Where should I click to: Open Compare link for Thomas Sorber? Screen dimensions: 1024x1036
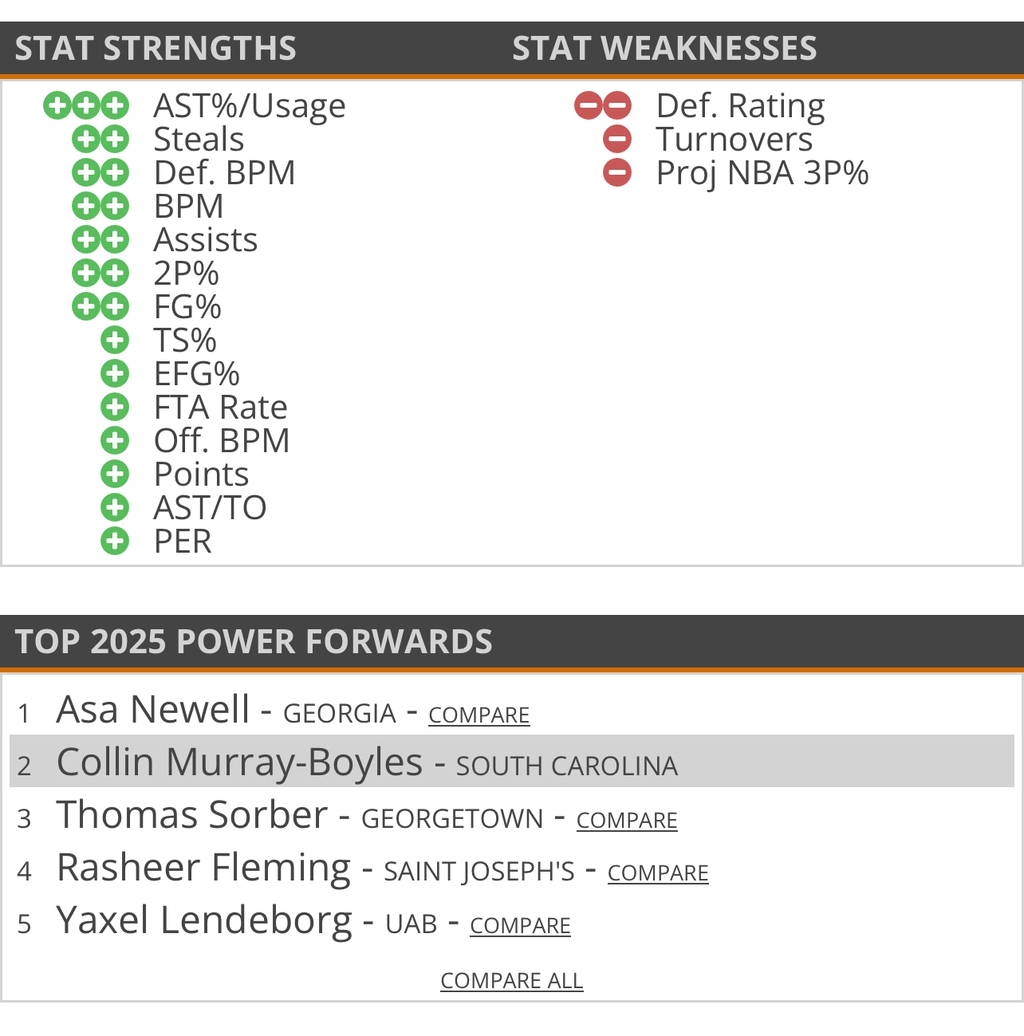tap(627, 820)
